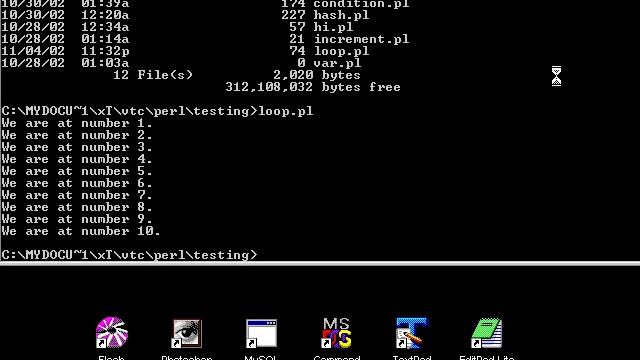The image size is (640, 360).
Task: Click the size 227 beside hash.pl
Action: tap(293, 16)
